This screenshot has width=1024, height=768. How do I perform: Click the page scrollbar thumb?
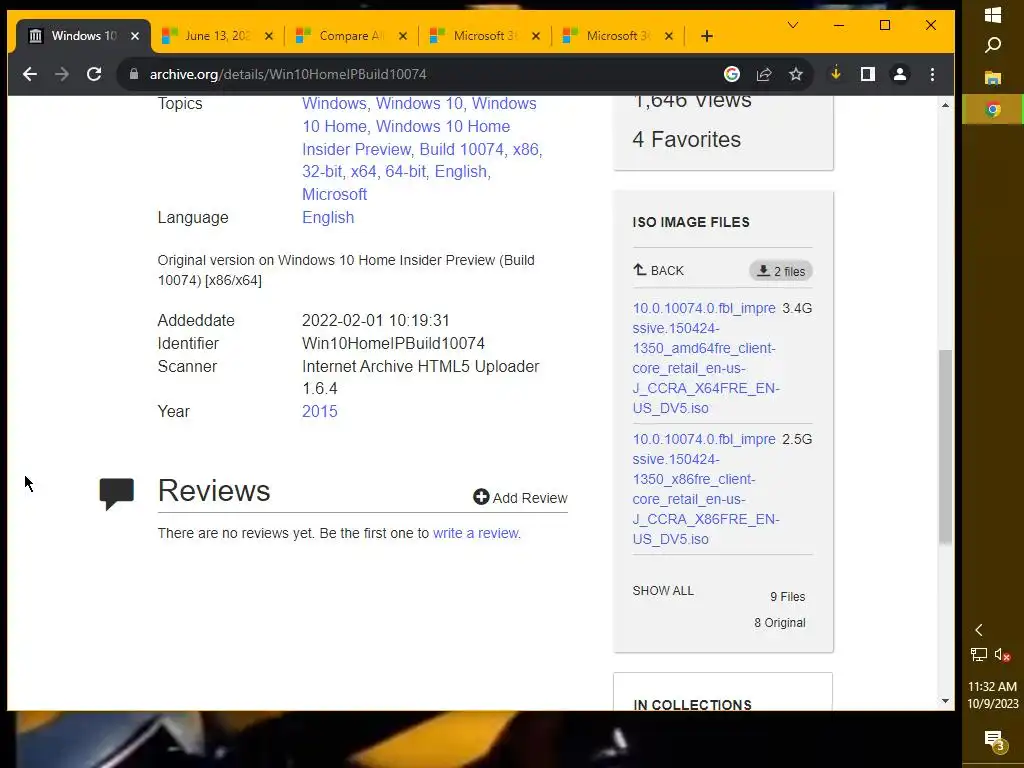pyautogui.click(x=945, y=447)
